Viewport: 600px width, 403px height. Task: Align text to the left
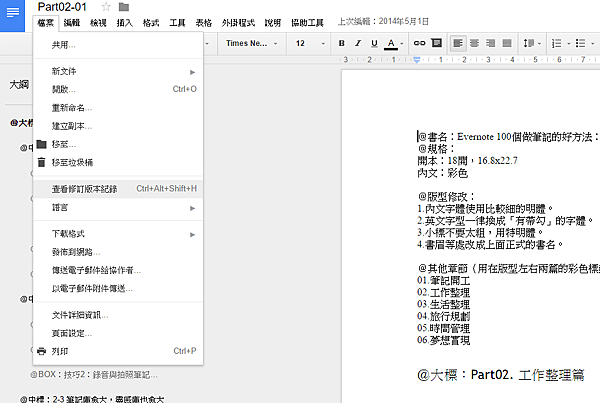458,43
